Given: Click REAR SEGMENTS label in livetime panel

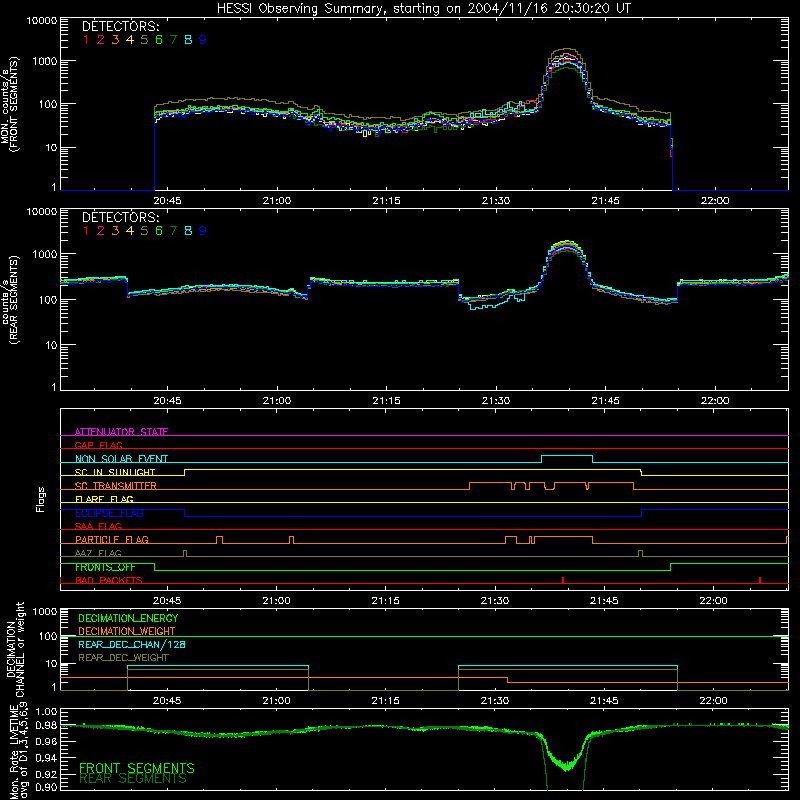Looking at the screenshot, I should click(x=133, y=779).
